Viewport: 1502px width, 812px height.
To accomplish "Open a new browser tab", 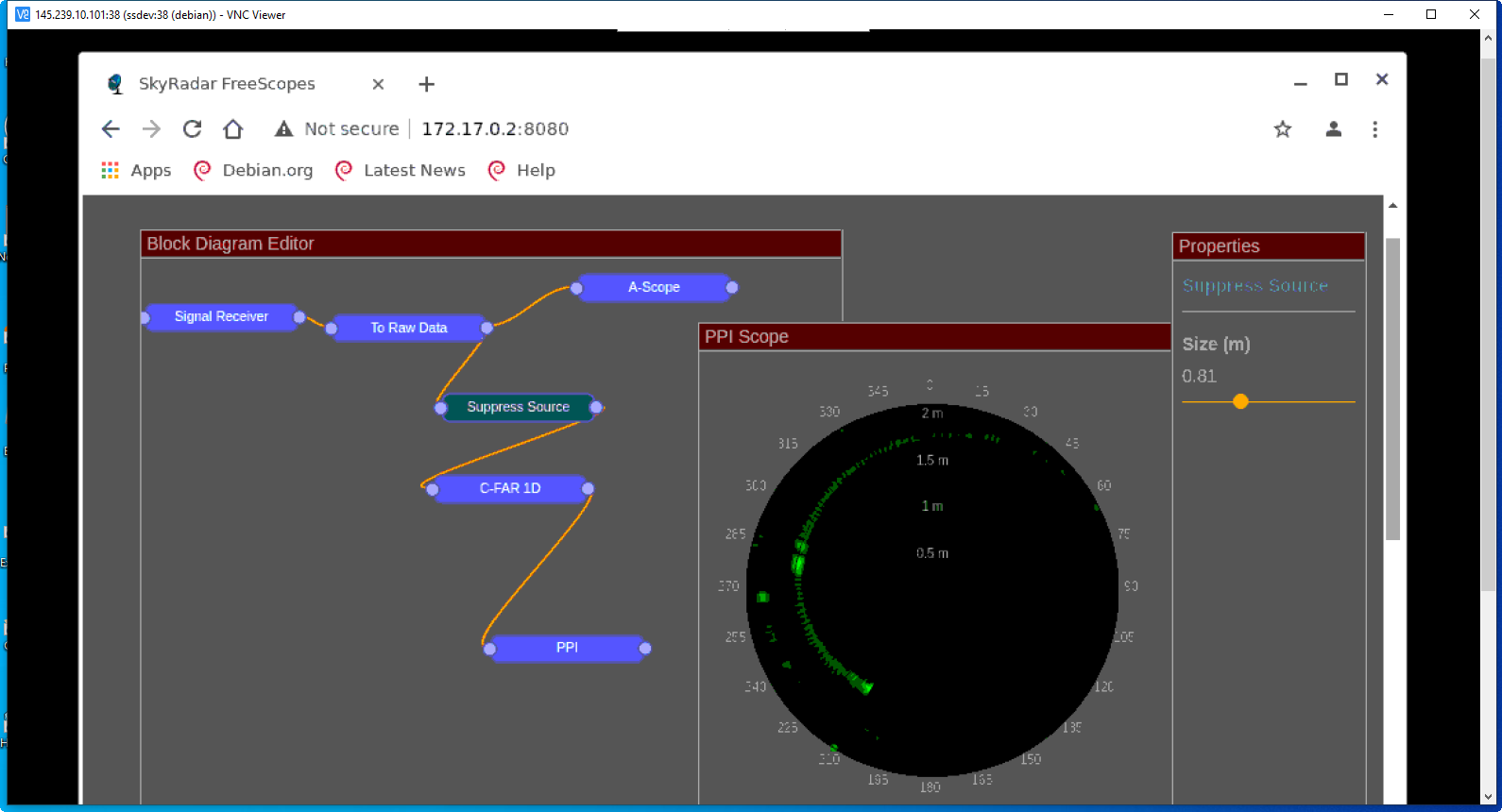I will [426, 84].
